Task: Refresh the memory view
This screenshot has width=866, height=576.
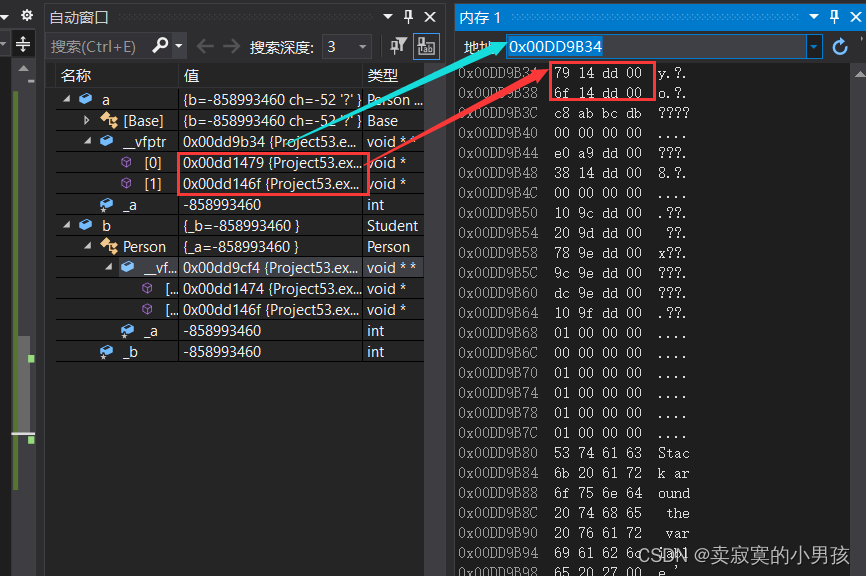Action: 840,47
